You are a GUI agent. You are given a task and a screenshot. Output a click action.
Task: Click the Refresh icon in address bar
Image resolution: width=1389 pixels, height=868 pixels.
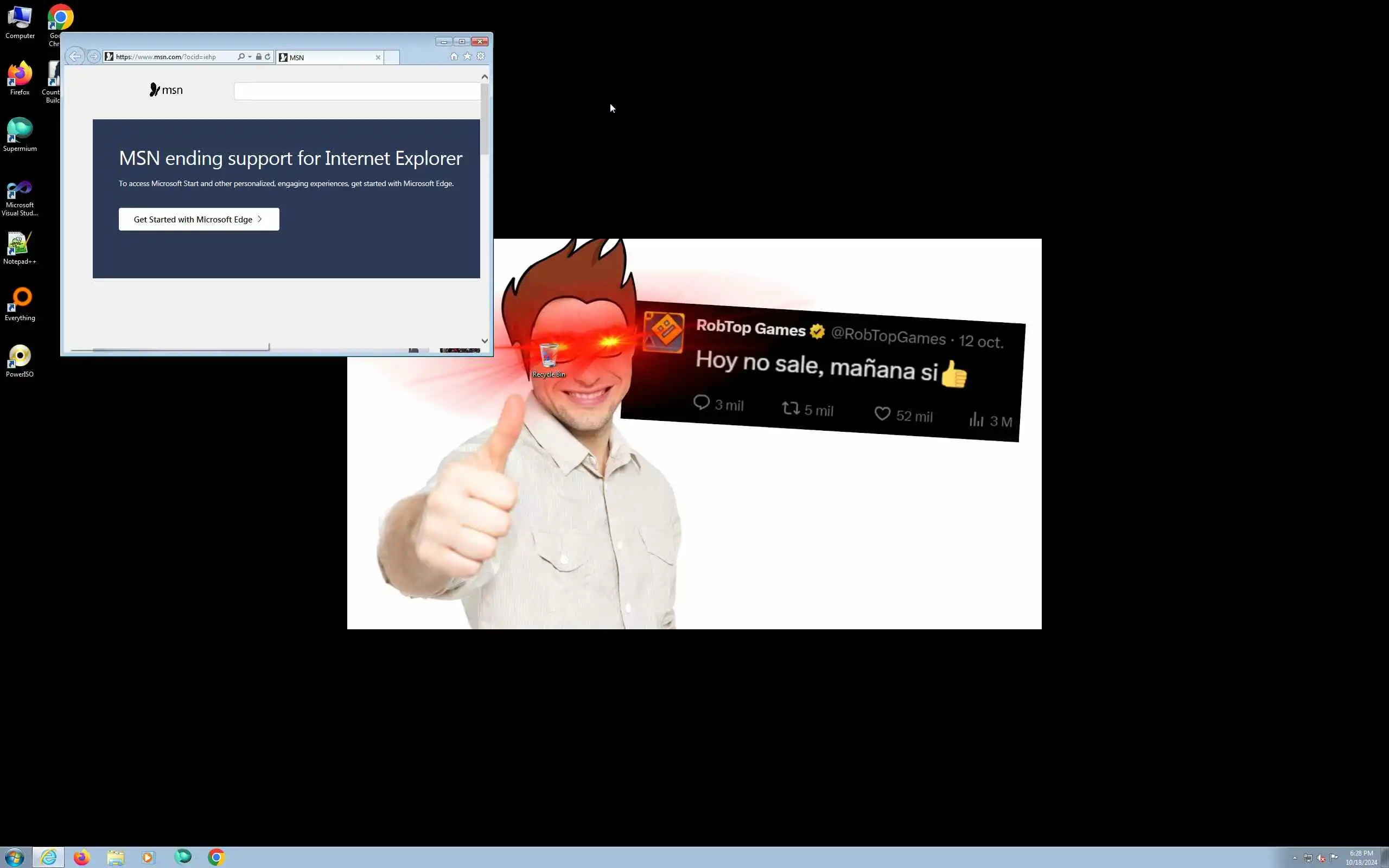267,57
